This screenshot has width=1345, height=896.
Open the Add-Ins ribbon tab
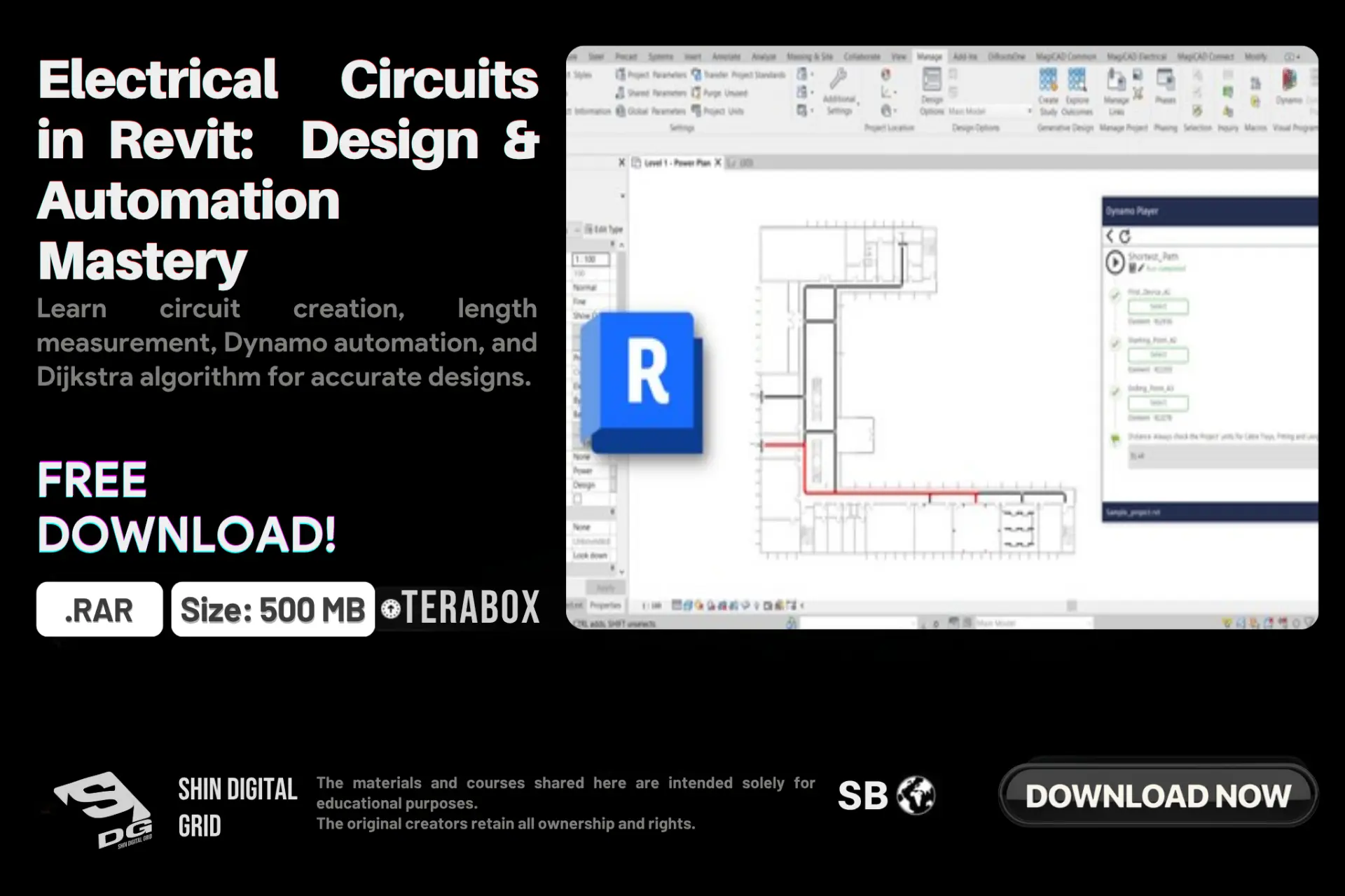(965, 57)
